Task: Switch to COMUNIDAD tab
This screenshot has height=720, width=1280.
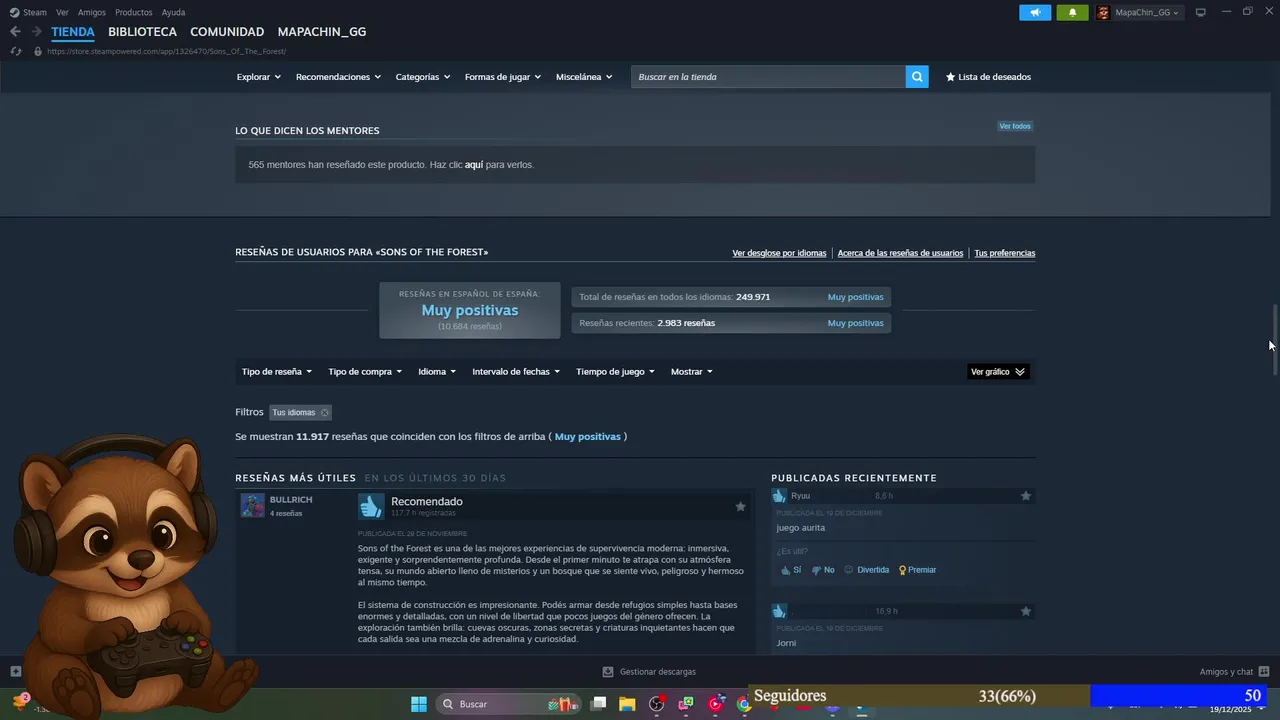Action: [227, 32]
